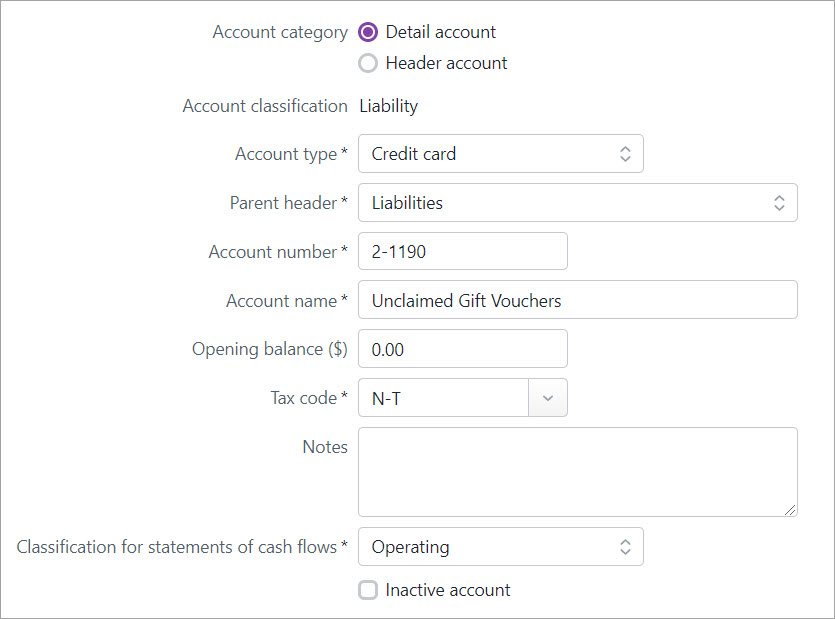Screen dimensions: 835x619
Task: Select the Header account option
Action: [368, 62]
